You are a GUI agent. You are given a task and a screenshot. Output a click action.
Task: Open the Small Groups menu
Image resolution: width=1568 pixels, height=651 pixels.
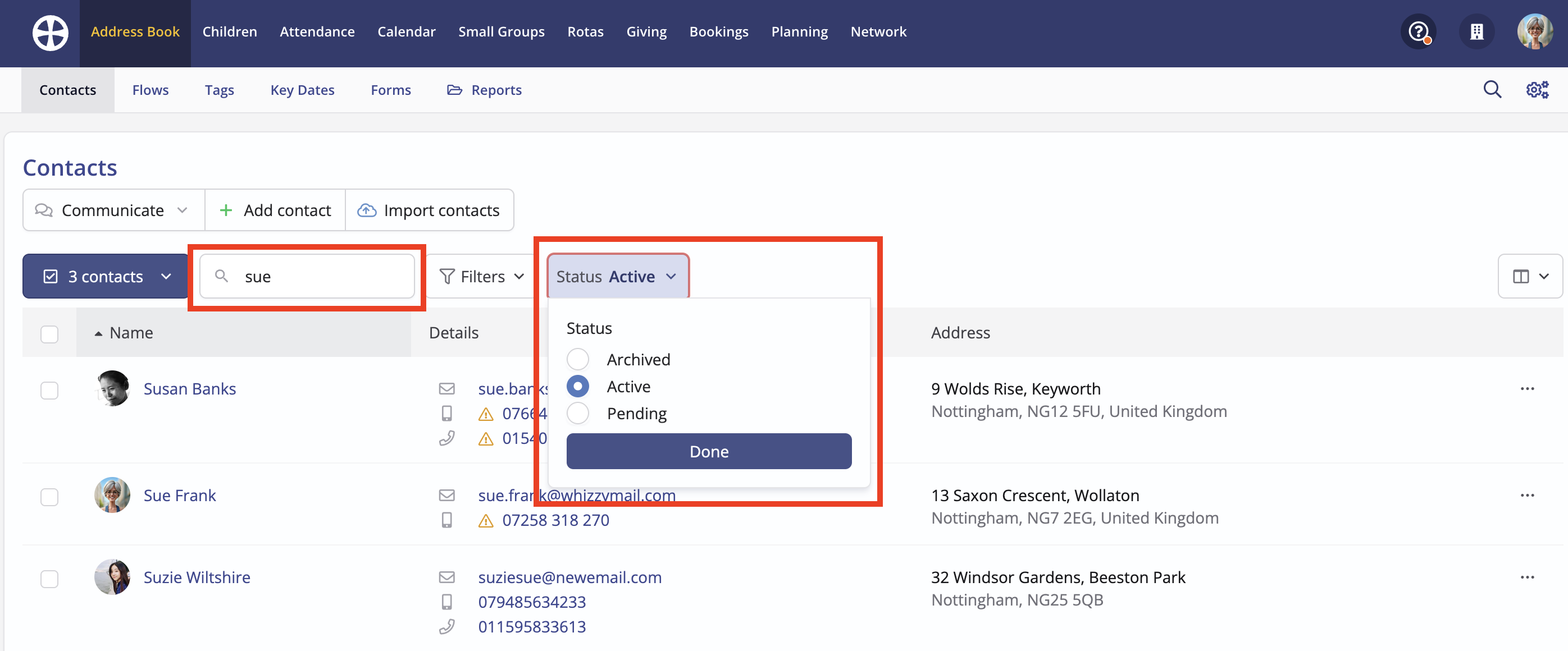click(501, 31)
